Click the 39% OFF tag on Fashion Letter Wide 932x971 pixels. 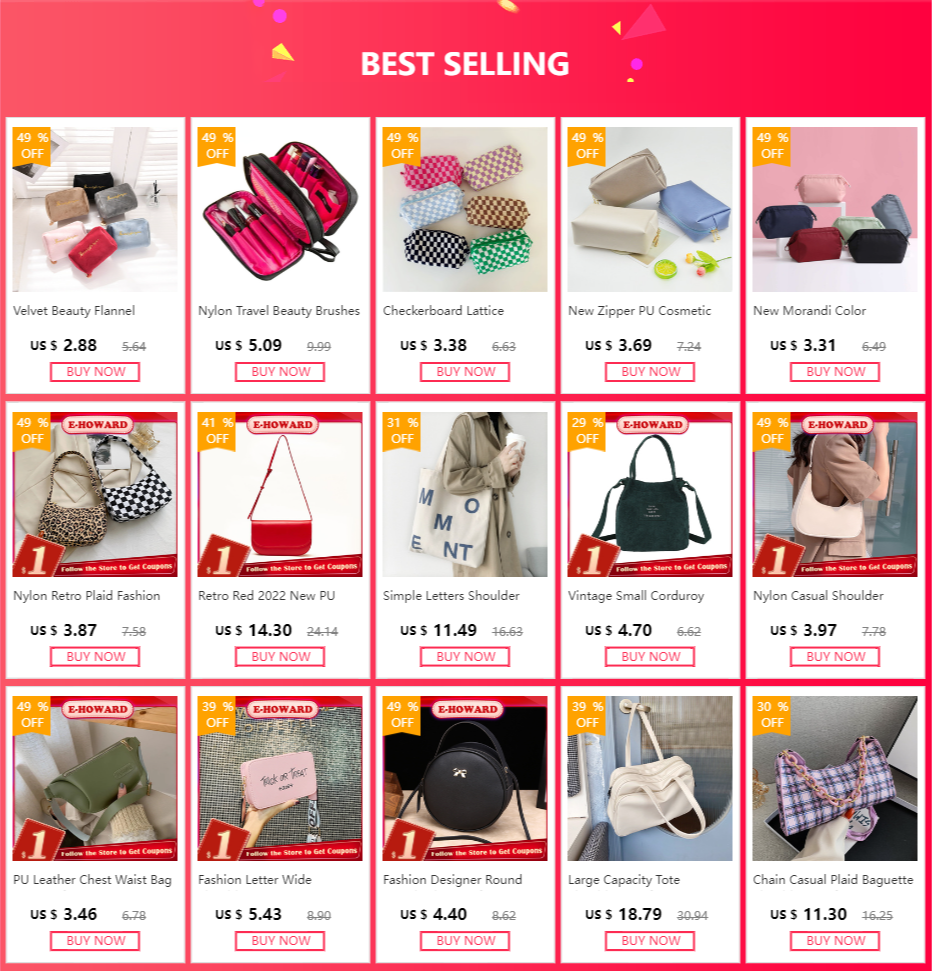[x=217, y=715]
